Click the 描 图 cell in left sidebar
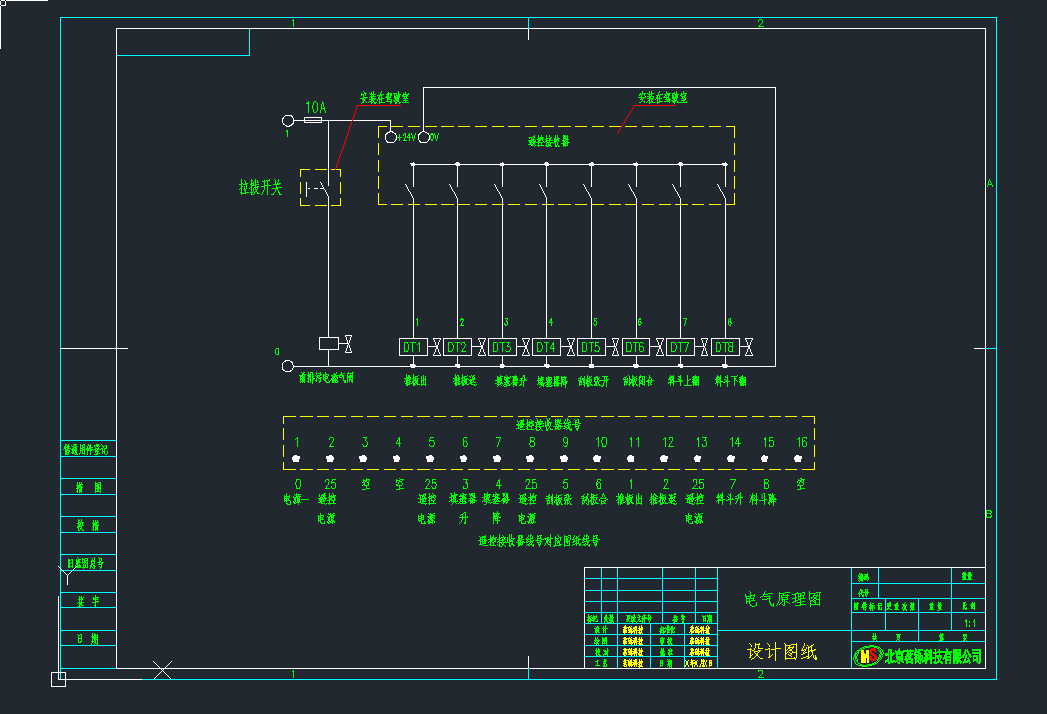The height and width of the screenshot is (714, 1047). (x=88, y=488)
